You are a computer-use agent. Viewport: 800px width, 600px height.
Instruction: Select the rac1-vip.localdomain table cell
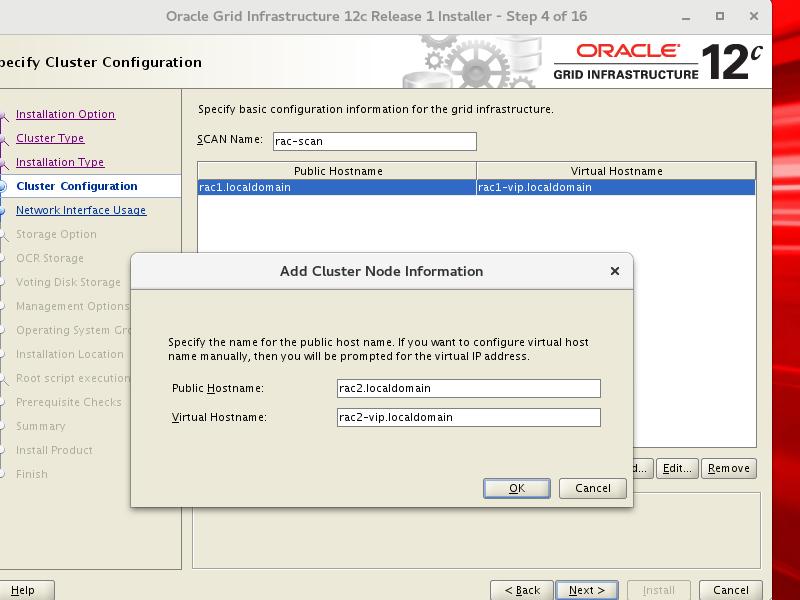pos(616,187)
